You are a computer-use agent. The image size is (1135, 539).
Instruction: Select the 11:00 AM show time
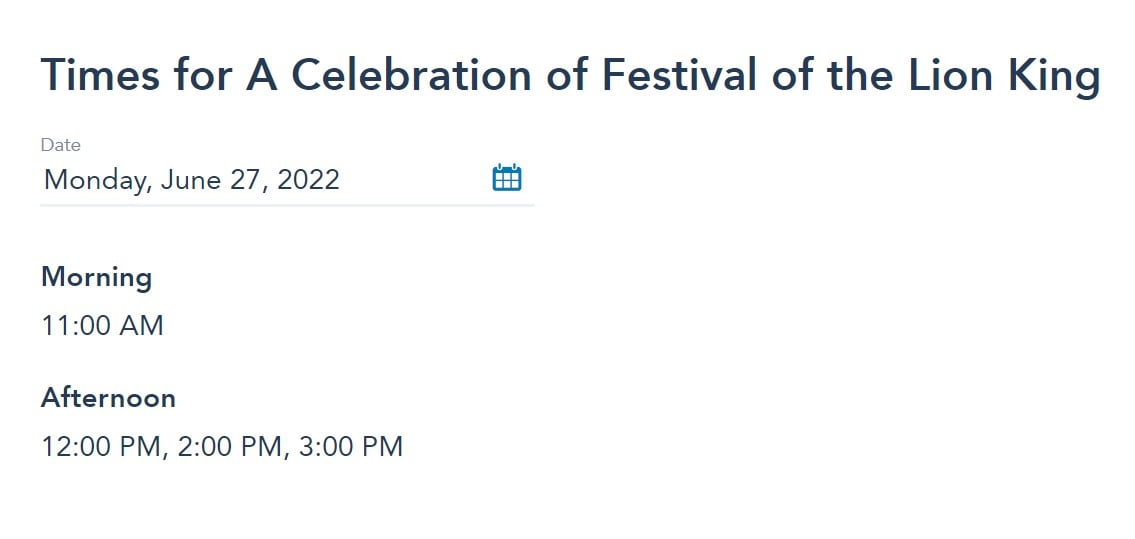pyautogui.click(x=102, y=326)
